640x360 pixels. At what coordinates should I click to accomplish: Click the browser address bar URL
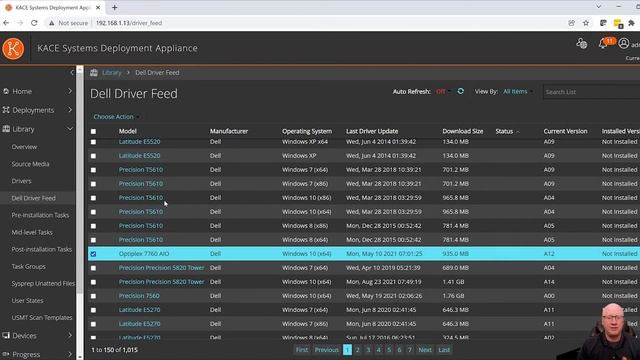click(x=129, y=23)
